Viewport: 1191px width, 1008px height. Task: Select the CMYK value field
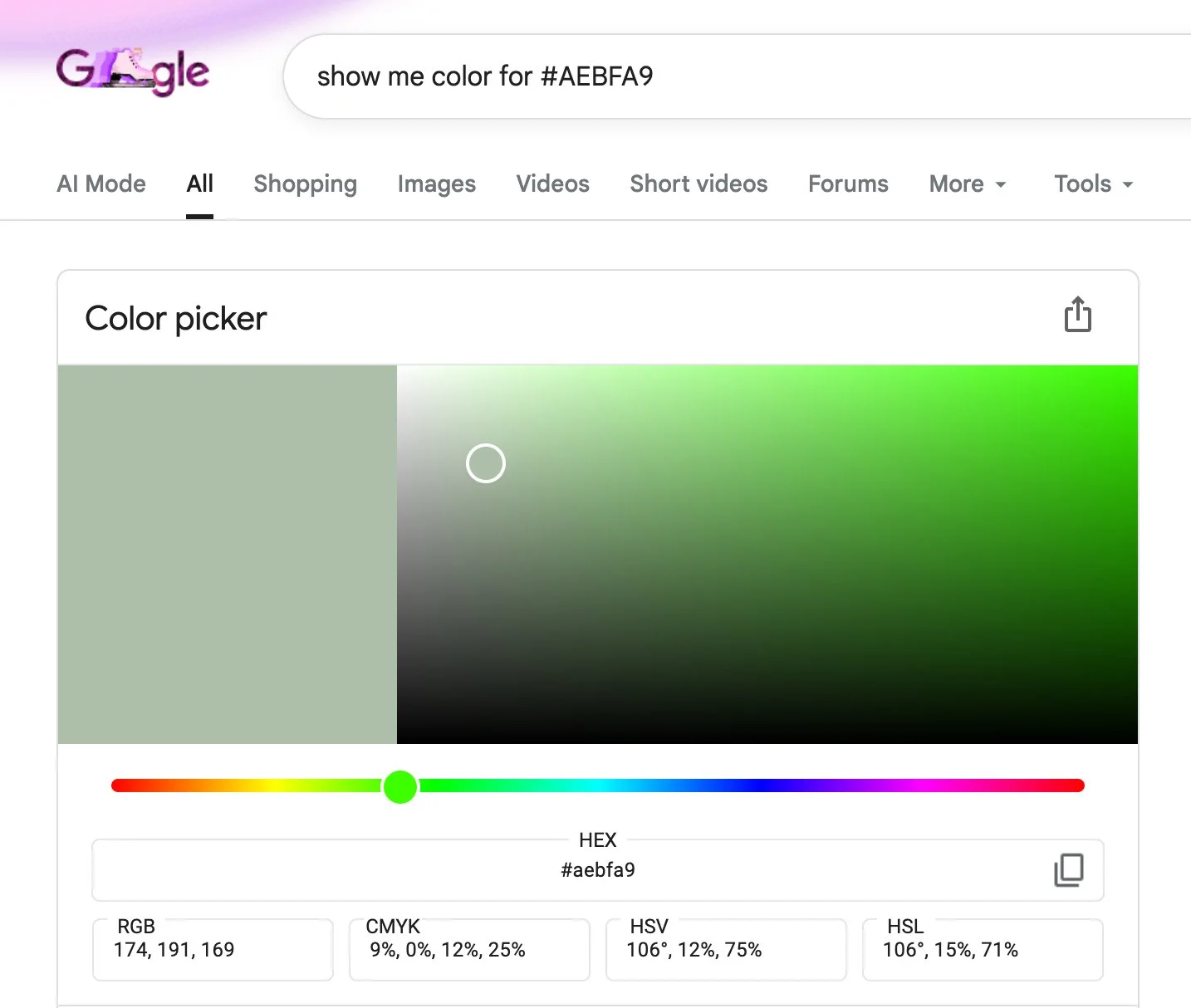point(468,950)
